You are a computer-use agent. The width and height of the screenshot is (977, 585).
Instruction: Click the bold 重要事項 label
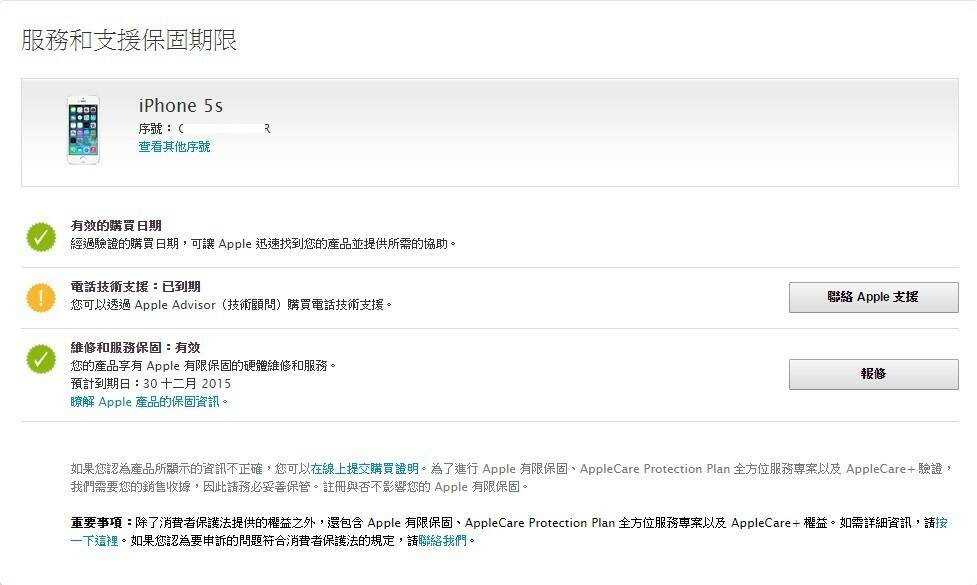pyautogui.click(x=100, y=523)
